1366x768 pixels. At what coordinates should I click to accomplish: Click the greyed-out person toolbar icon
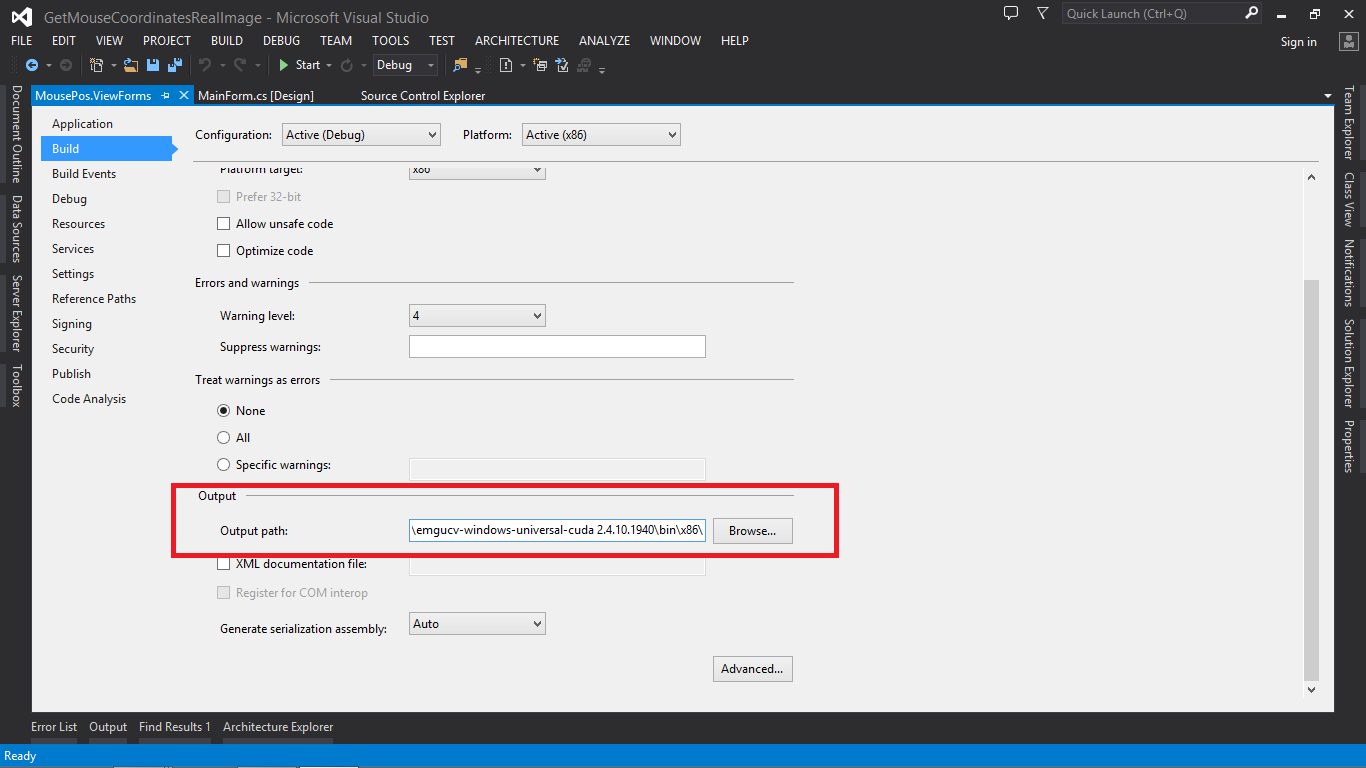click(585, 65)
